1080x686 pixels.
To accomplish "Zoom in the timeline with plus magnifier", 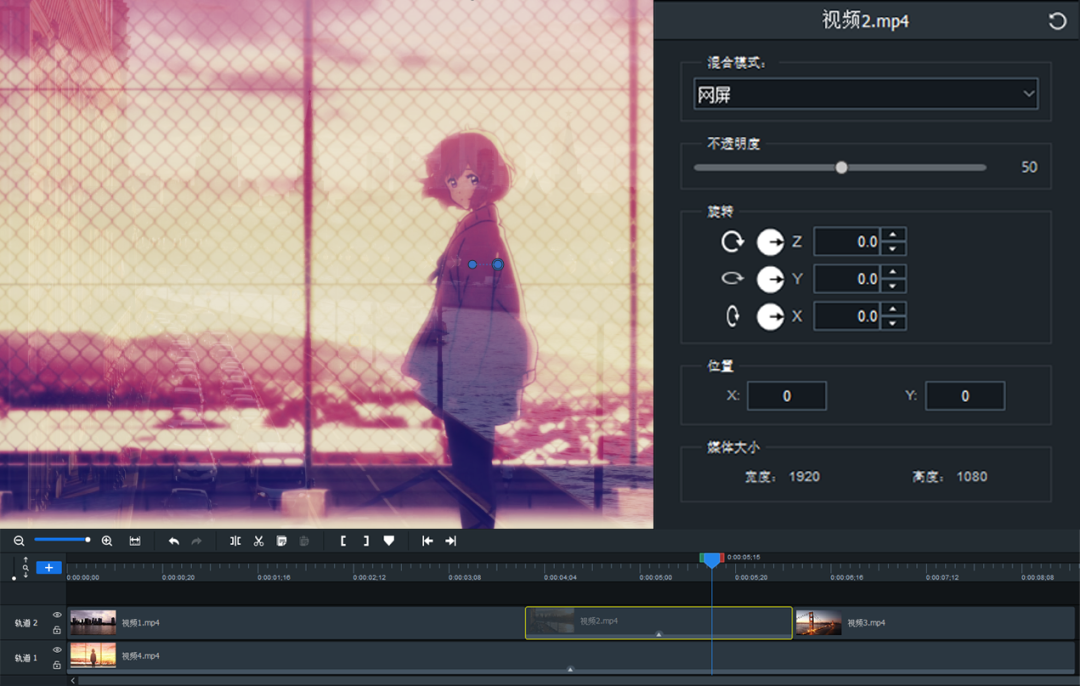I will [x=107, y=541].
